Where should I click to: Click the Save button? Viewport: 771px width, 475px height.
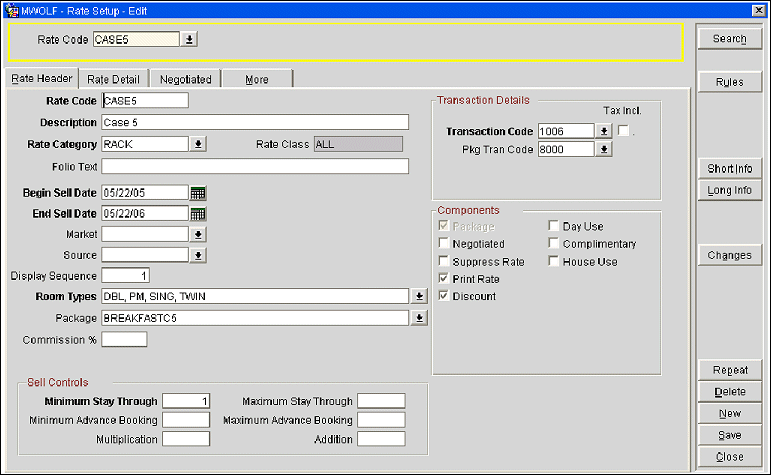tap(729, 435)
